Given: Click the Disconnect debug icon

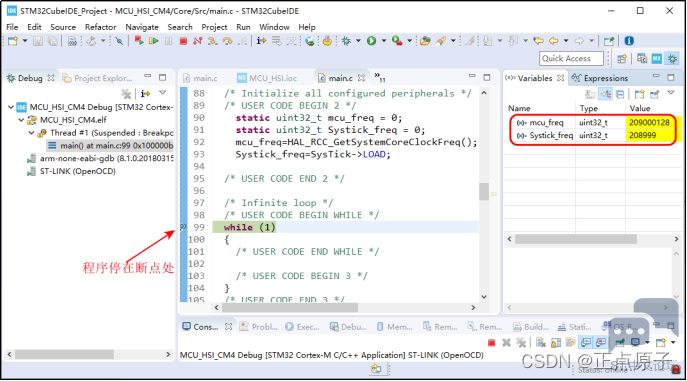Looking at the screenshot, I should (x=198, y=41).
